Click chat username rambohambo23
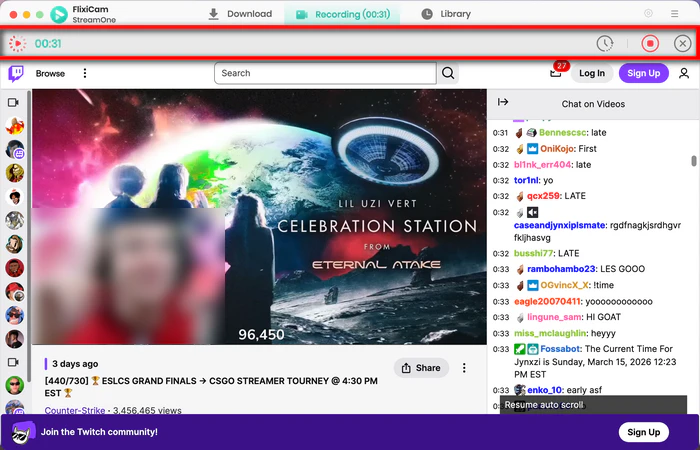 tap(561, 269)
